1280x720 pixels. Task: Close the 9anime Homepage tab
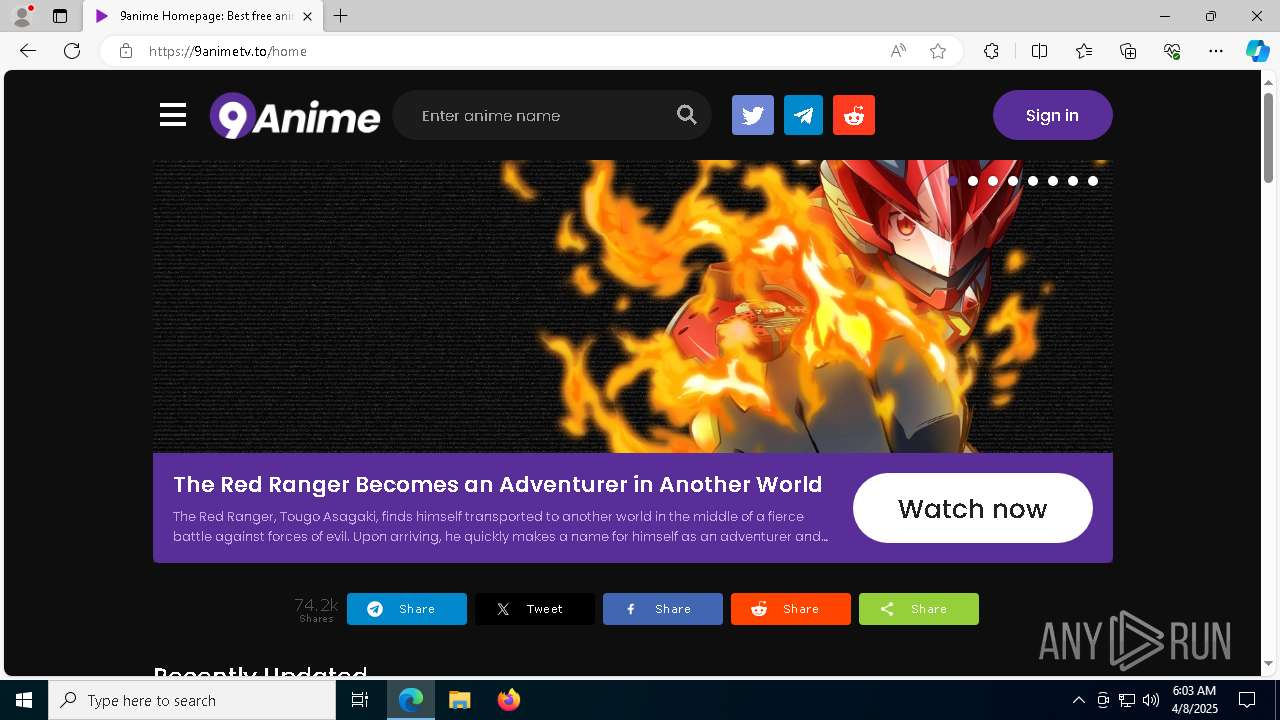coord(307,16)
